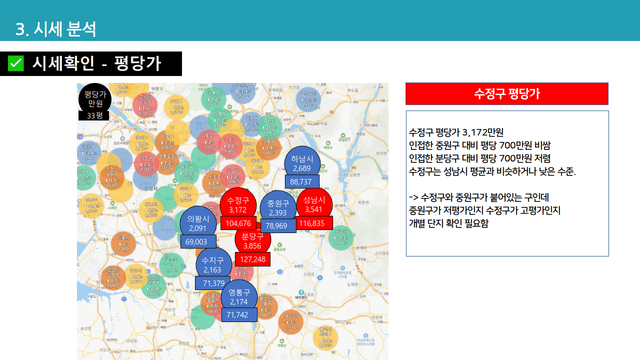The height and width of the screenshot is (360, 640).
Task: Click the 하남시 2,689 blue bubble
Action: pos(302,162)
